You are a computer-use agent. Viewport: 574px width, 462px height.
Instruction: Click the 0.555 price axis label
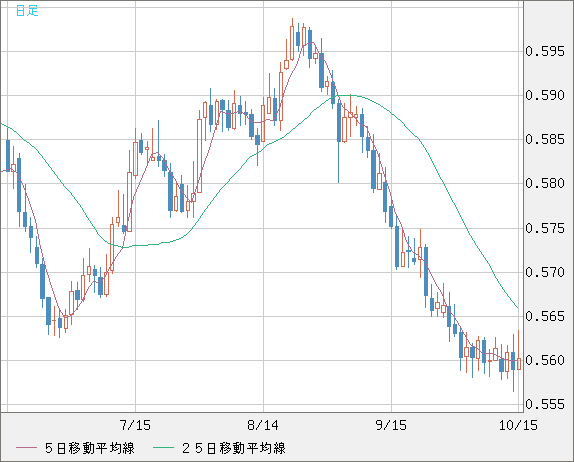coord(545,404)
